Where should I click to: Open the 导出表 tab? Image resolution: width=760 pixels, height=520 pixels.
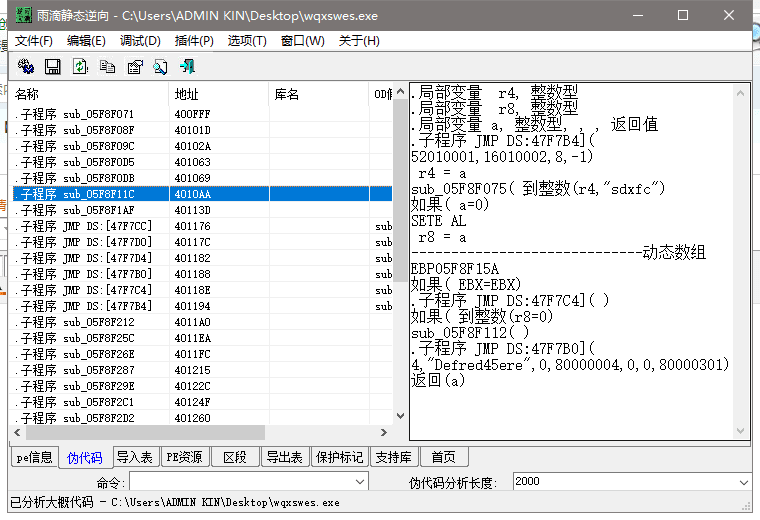click(285, 457)
